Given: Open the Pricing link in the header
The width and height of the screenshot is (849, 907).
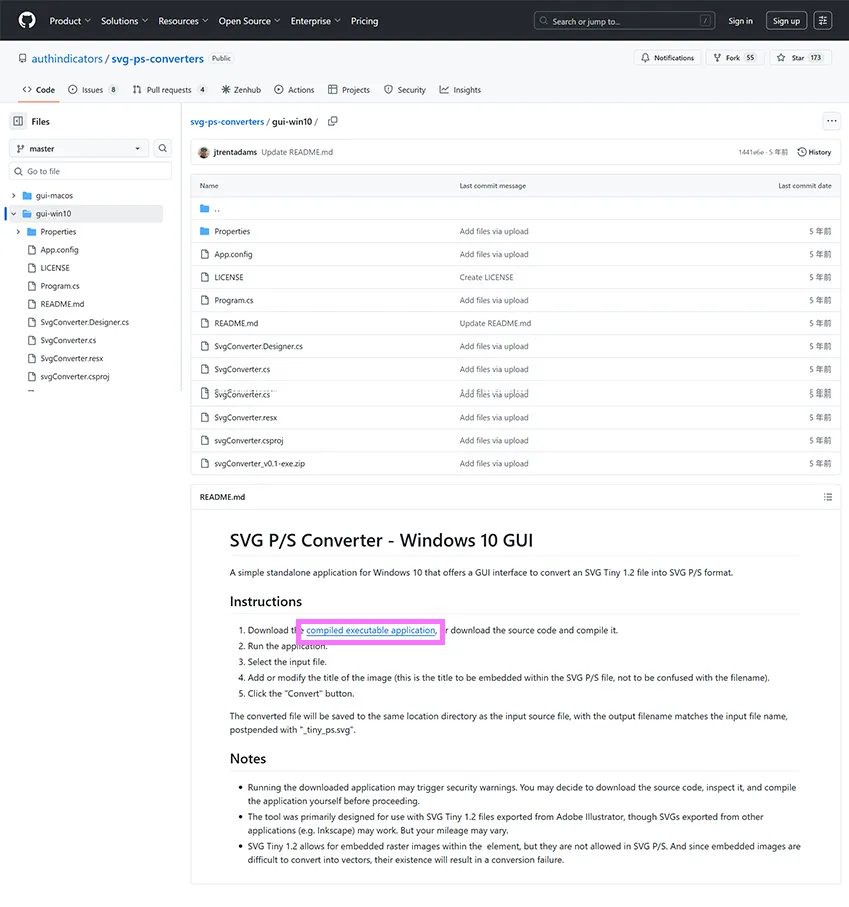Looking at the screenshot, I should click(364, 21).
